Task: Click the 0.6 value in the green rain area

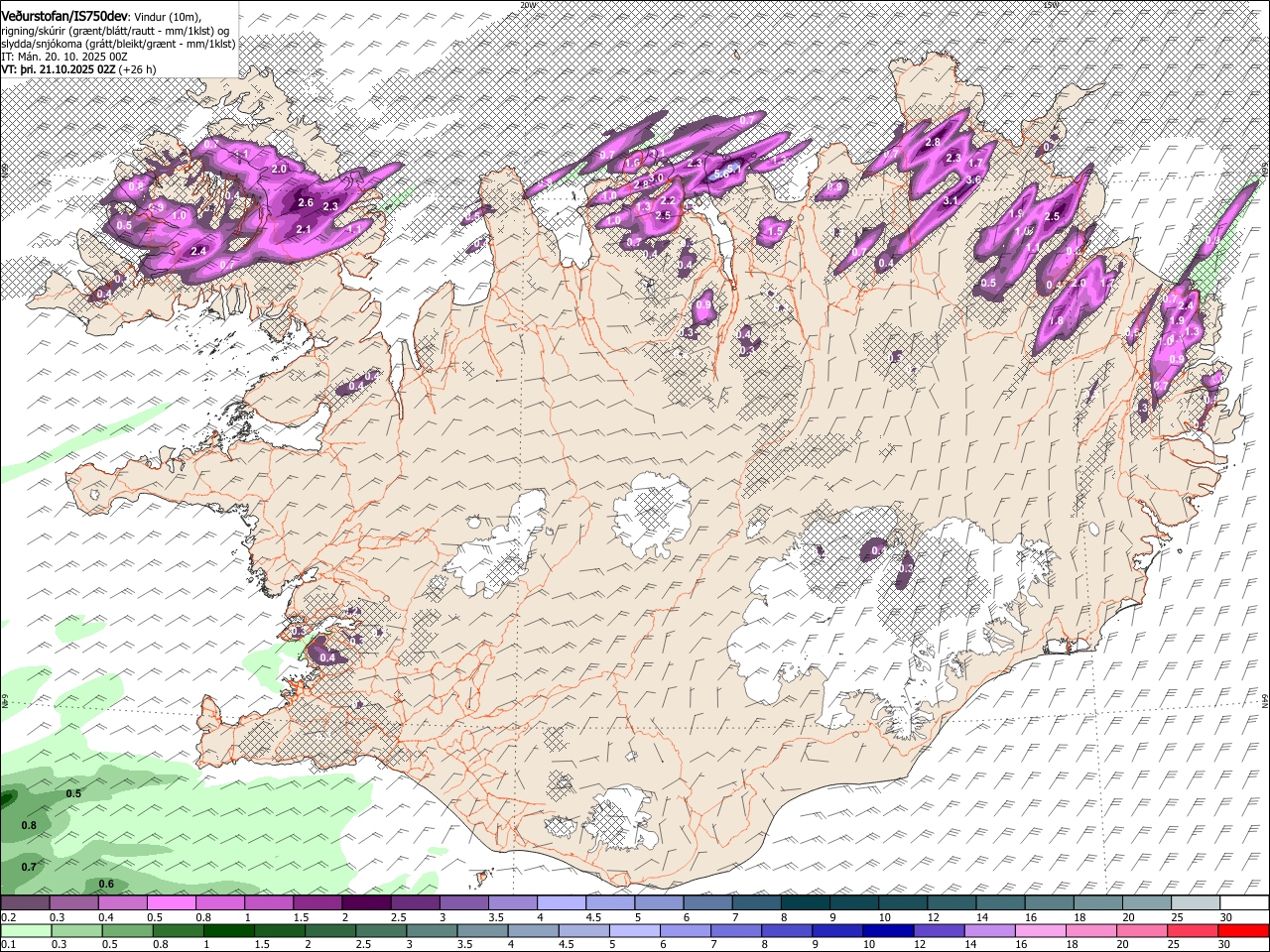Action: (106, 884)
